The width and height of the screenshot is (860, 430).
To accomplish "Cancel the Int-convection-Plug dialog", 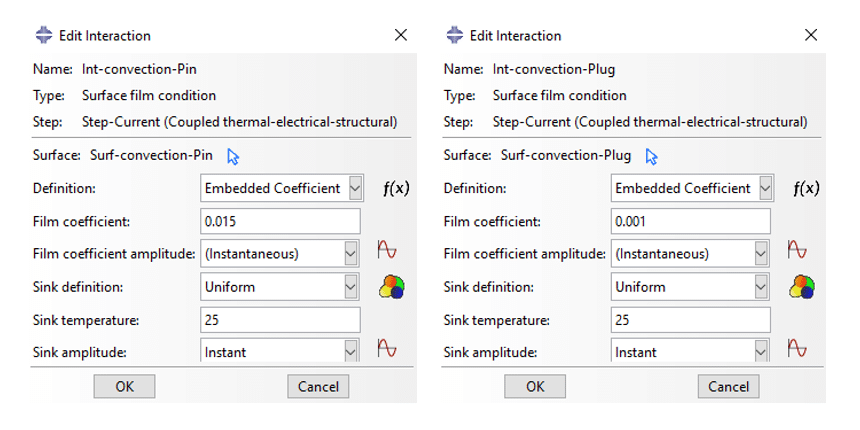I will (728, 387).
